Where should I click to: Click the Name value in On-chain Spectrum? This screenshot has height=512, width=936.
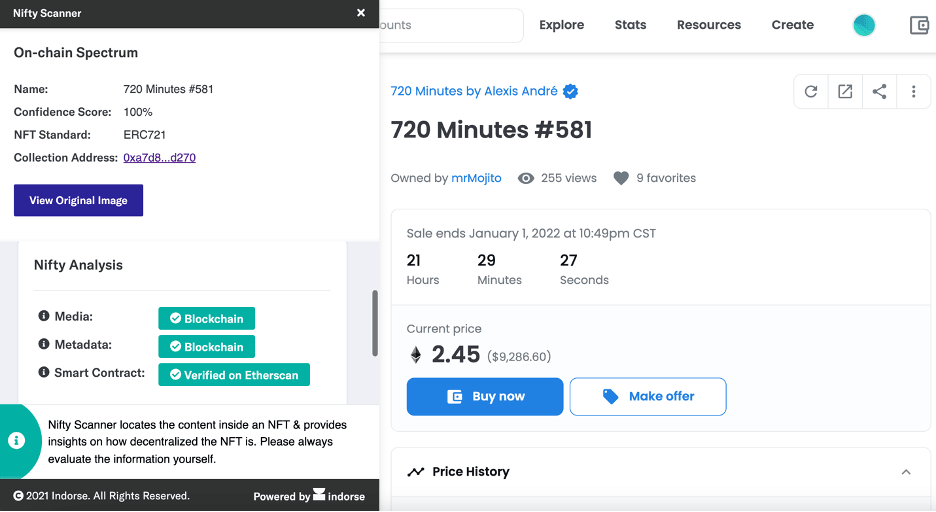pyautogui.click(x=168, y=90)
